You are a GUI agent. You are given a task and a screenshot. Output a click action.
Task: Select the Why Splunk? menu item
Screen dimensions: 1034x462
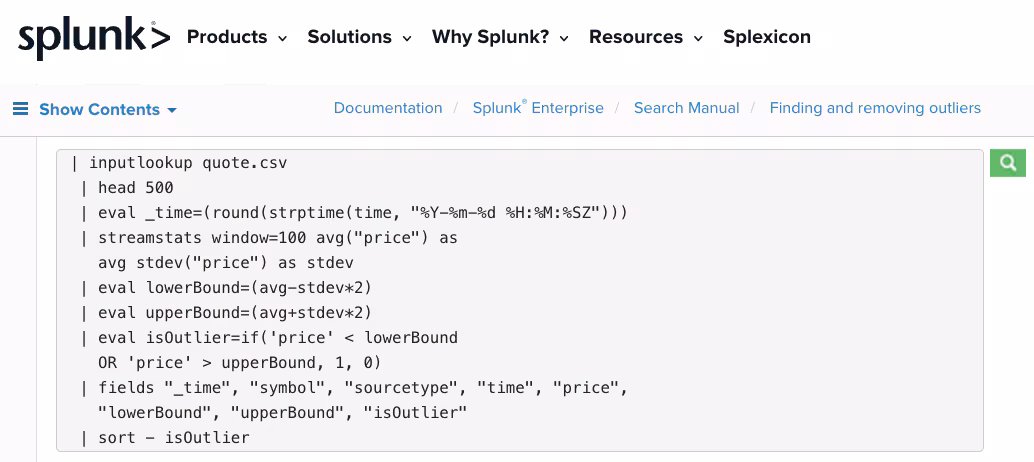(x=490, y=37)
